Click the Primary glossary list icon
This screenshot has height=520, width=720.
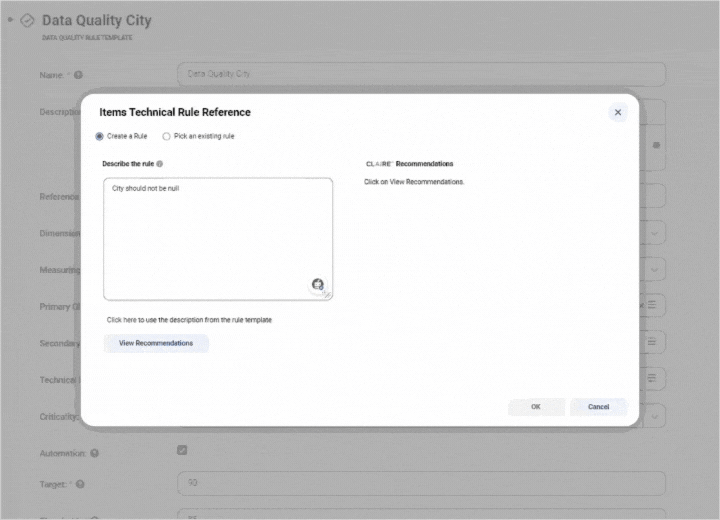tap(652, 305)
